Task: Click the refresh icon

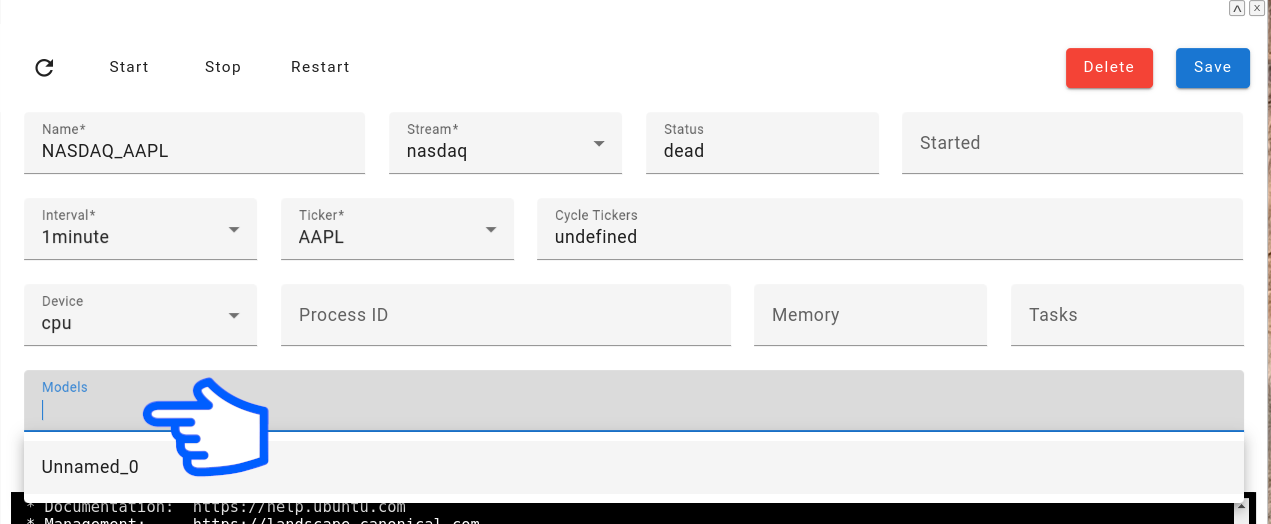Action: tap(44, 68)
